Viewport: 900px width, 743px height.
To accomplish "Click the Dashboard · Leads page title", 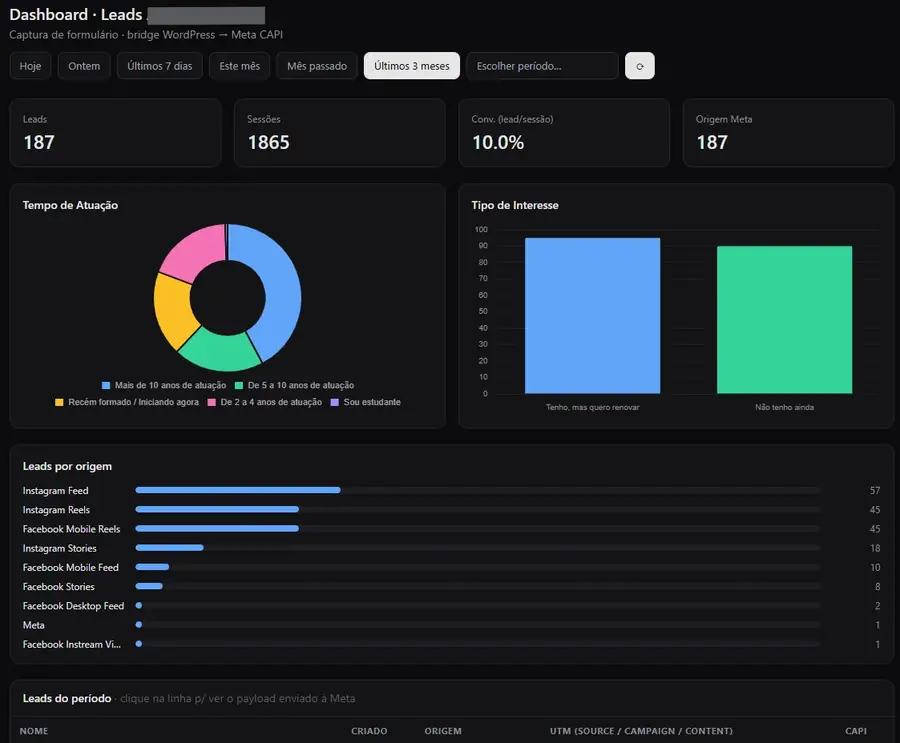I will (x=76, y=14).
